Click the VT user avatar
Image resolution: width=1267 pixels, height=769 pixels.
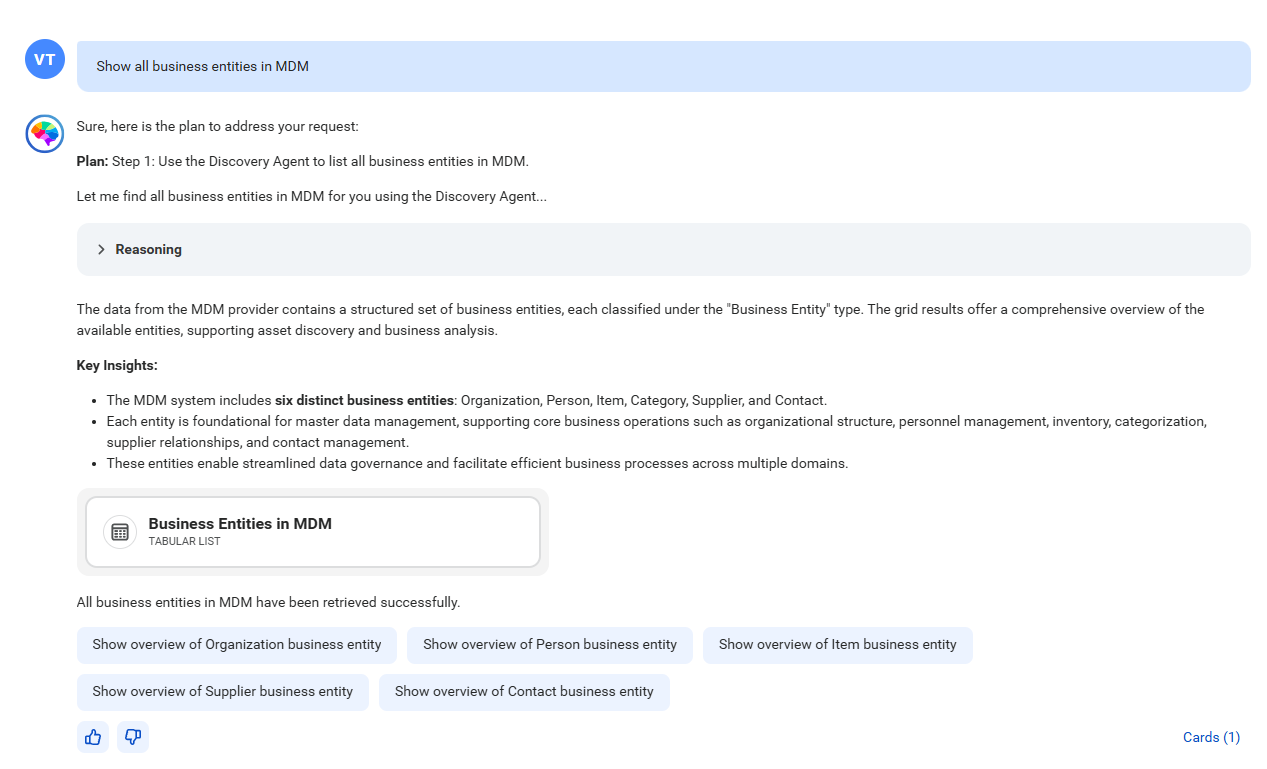click(x=45, y=60)
